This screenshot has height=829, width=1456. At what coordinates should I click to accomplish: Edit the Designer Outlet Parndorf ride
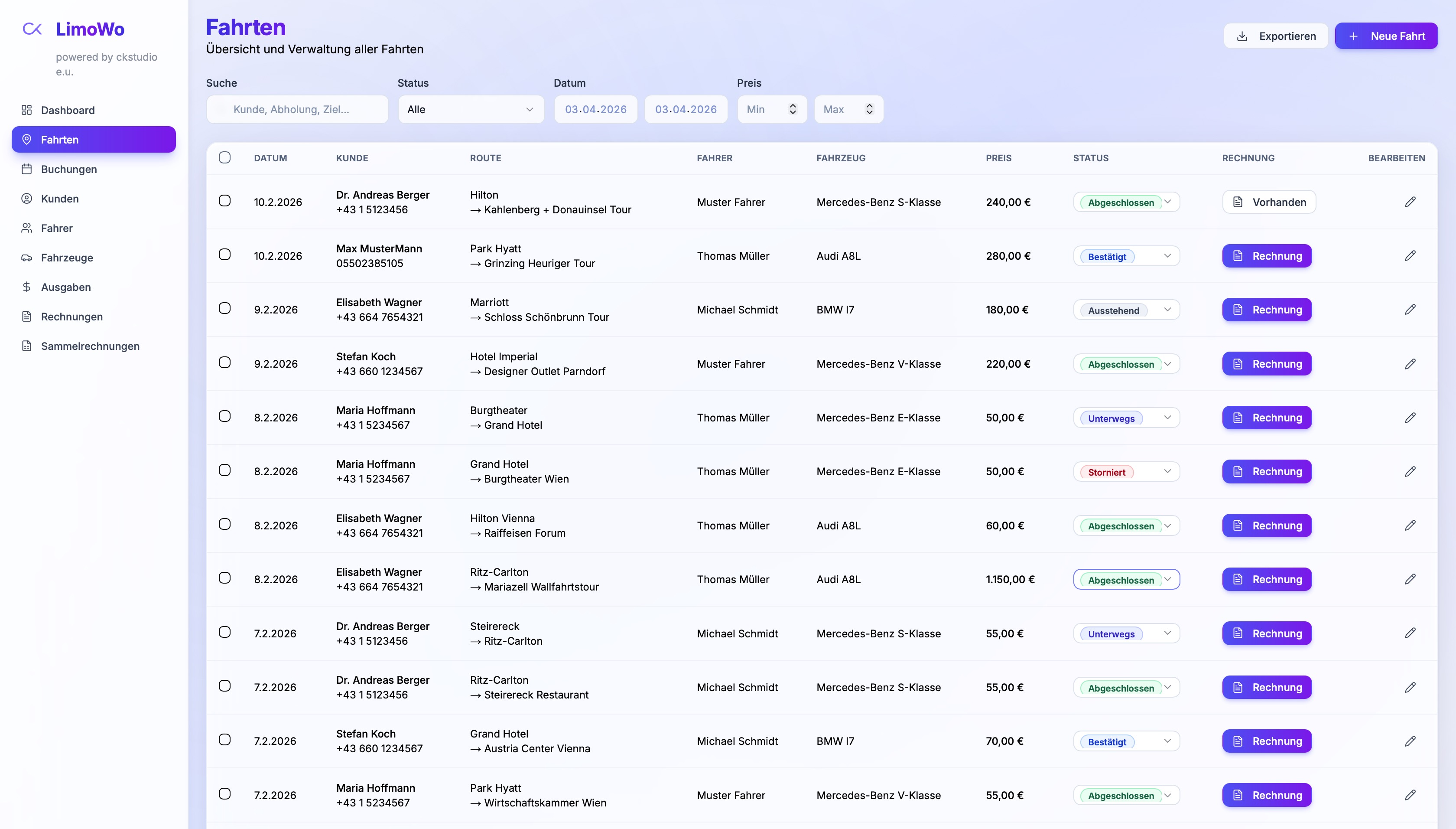[x=1410, y=364]
